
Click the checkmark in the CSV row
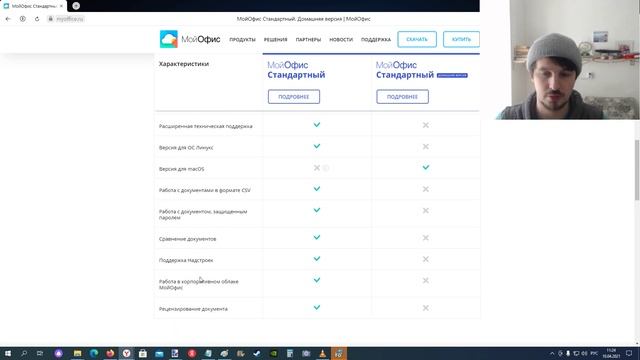click(317, 189)
